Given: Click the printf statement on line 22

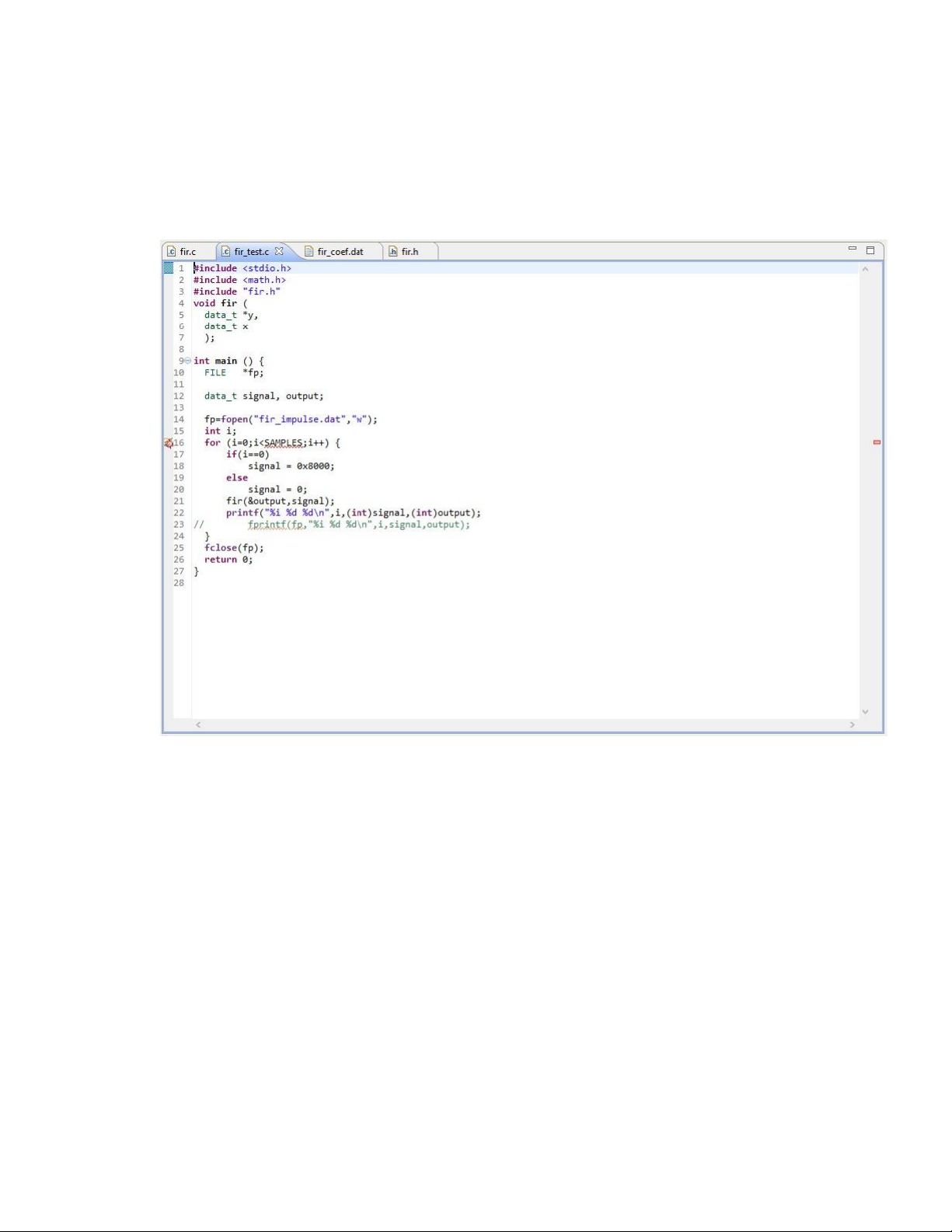Looking at the screenshot, I should click(354, 512).
